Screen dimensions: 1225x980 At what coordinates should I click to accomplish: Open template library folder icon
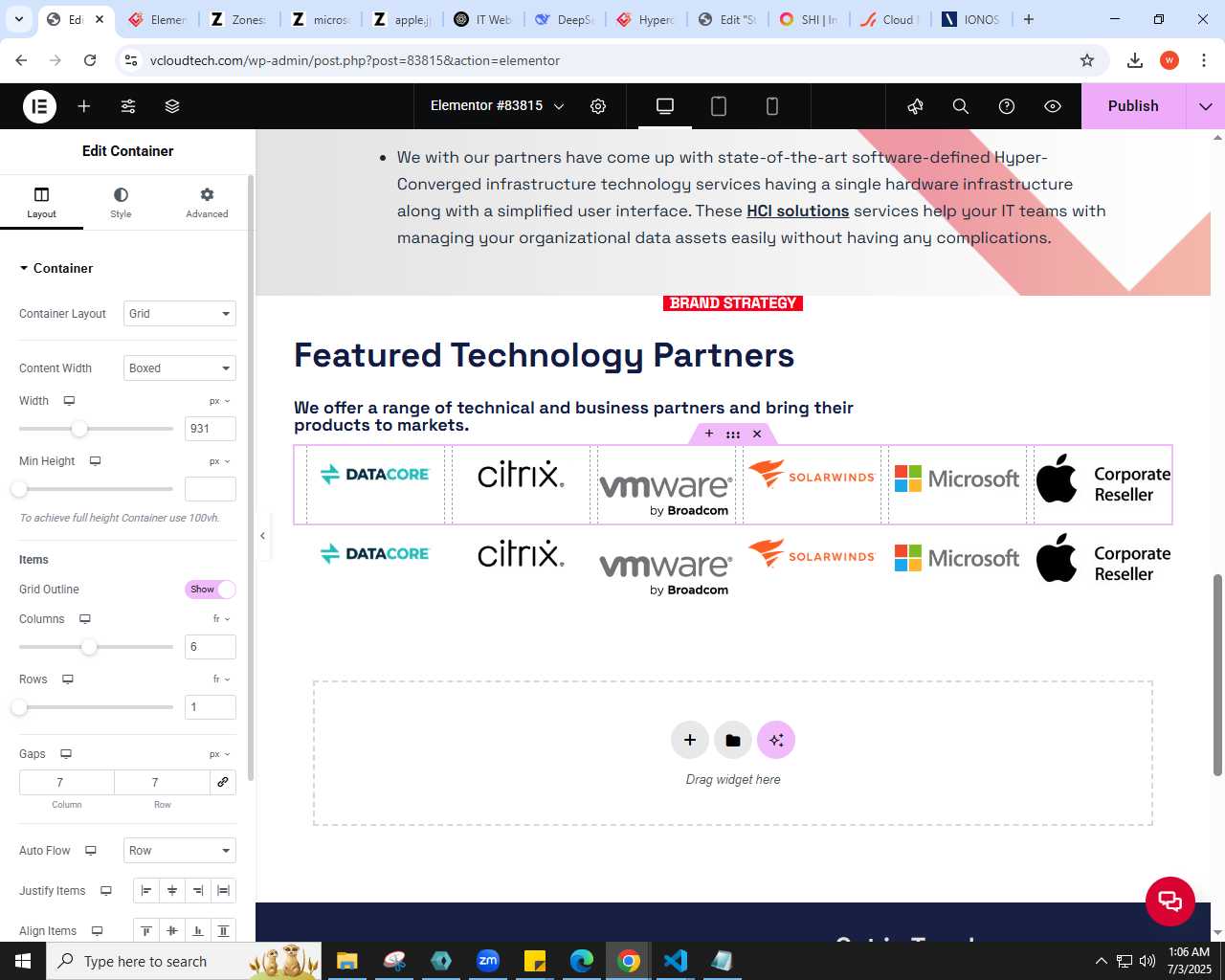pyautogui.click(x=733, y=740)
